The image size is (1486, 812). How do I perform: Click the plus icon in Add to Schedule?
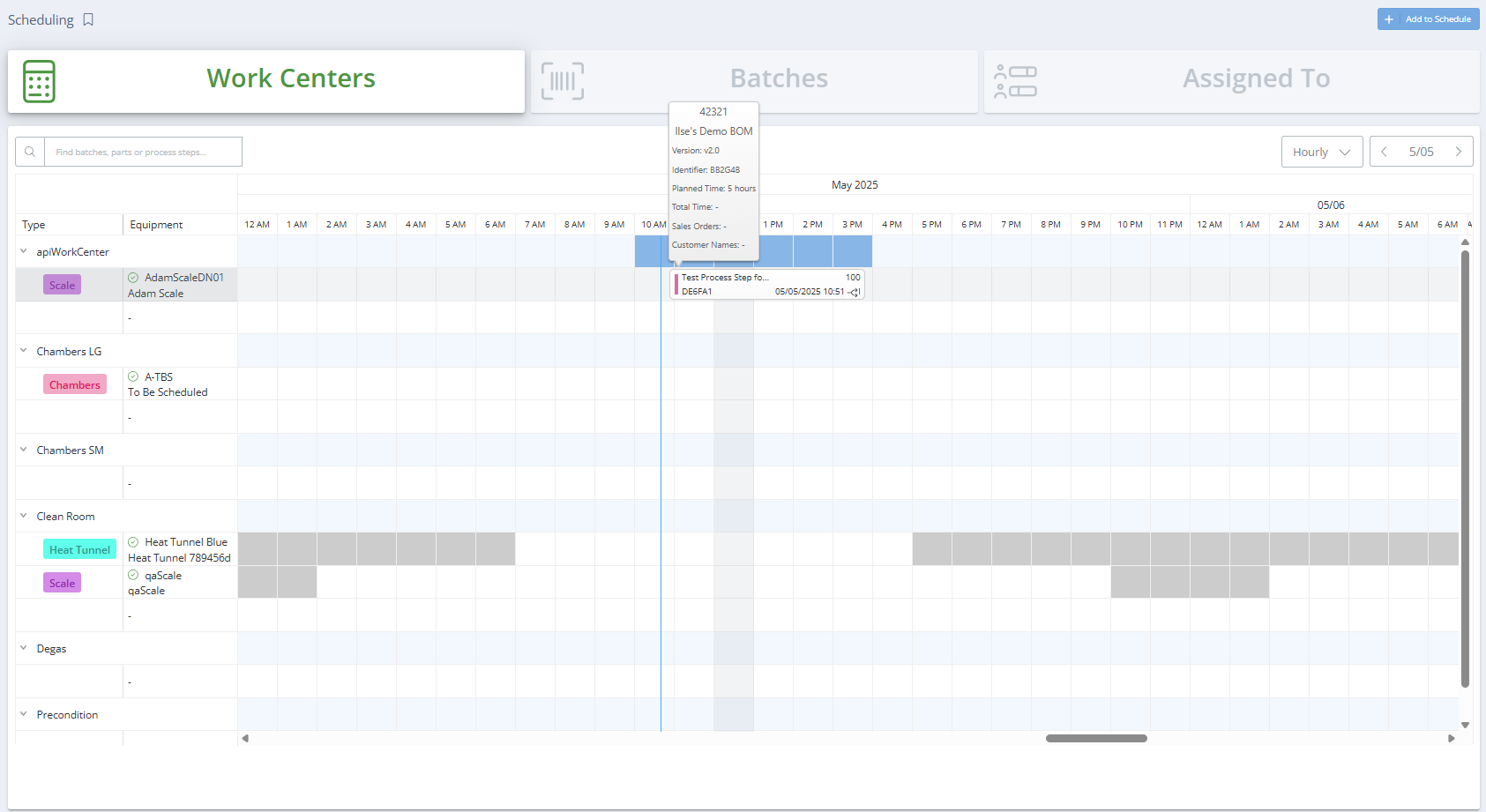point(1389,19)
